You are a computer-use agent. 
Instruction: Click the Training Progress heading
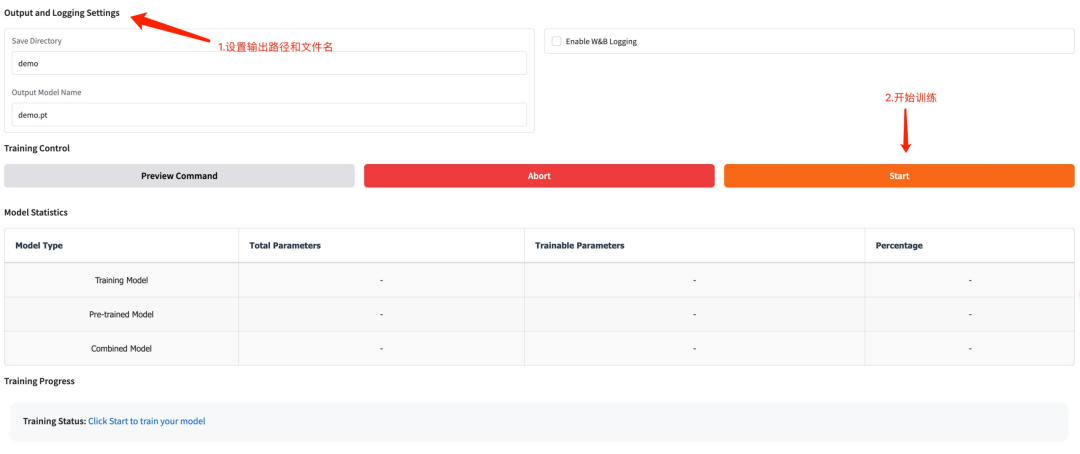(x=39, y=381)
